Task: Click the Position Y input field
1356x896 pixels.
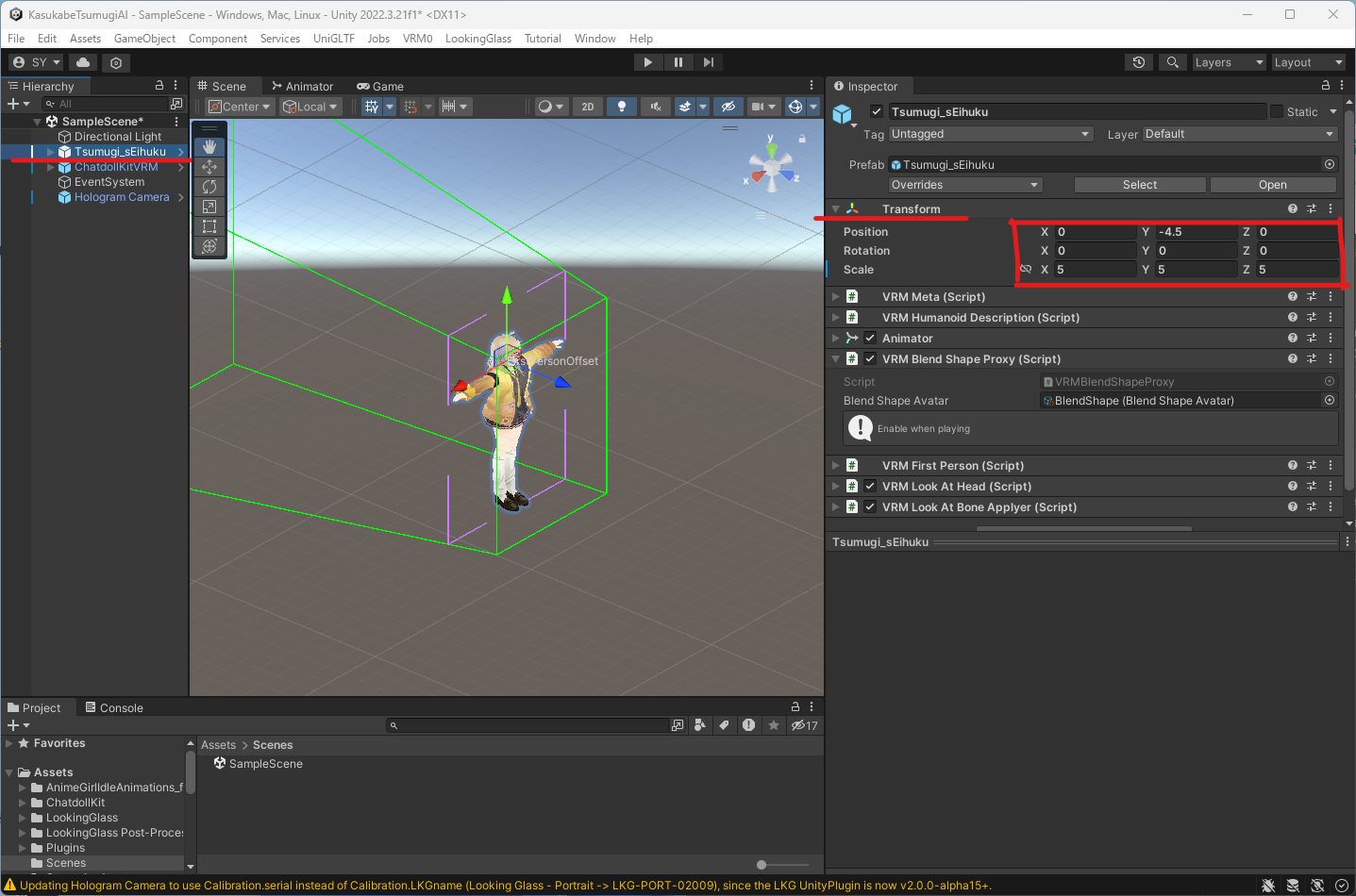Action: tap(1196, 232)
